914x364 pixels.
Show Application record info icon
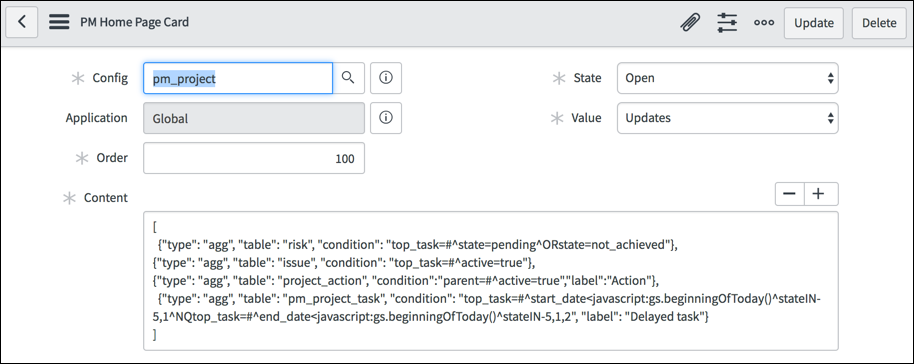coord(386,118)
